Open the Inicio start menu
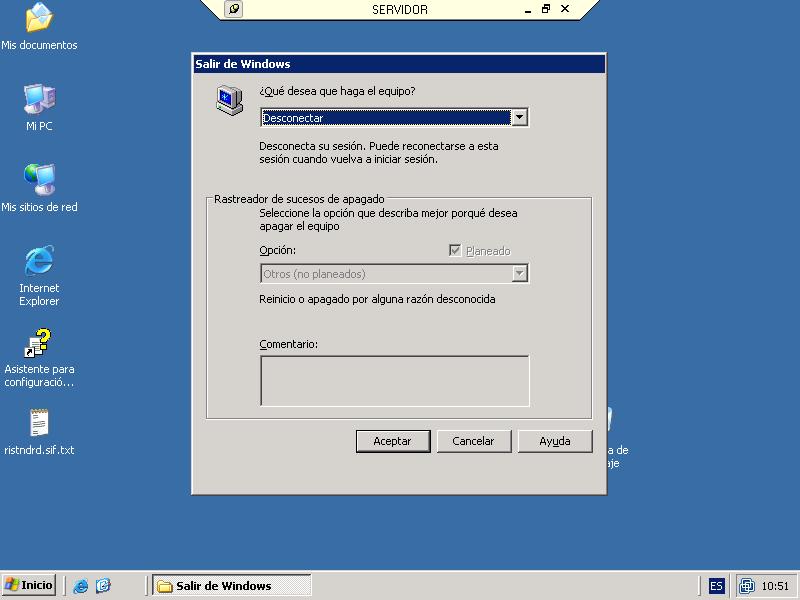This screenshot has width=800, height=600. [29, 585]
